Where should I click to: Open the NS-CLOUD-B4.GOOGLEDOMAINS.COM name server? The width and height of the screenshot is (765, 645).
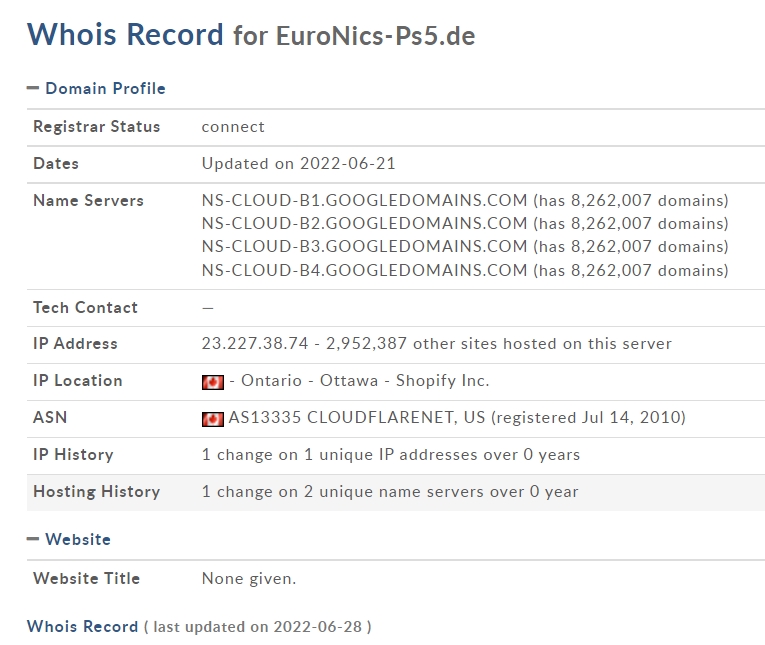click(364, 270)
